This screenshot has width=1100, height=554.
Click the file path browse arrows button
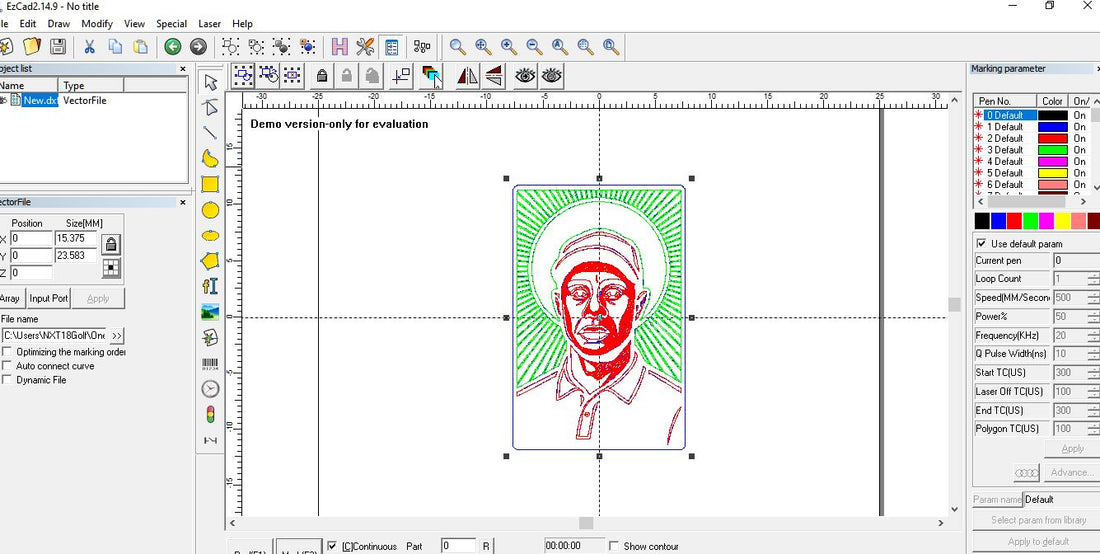click(117, 336)
